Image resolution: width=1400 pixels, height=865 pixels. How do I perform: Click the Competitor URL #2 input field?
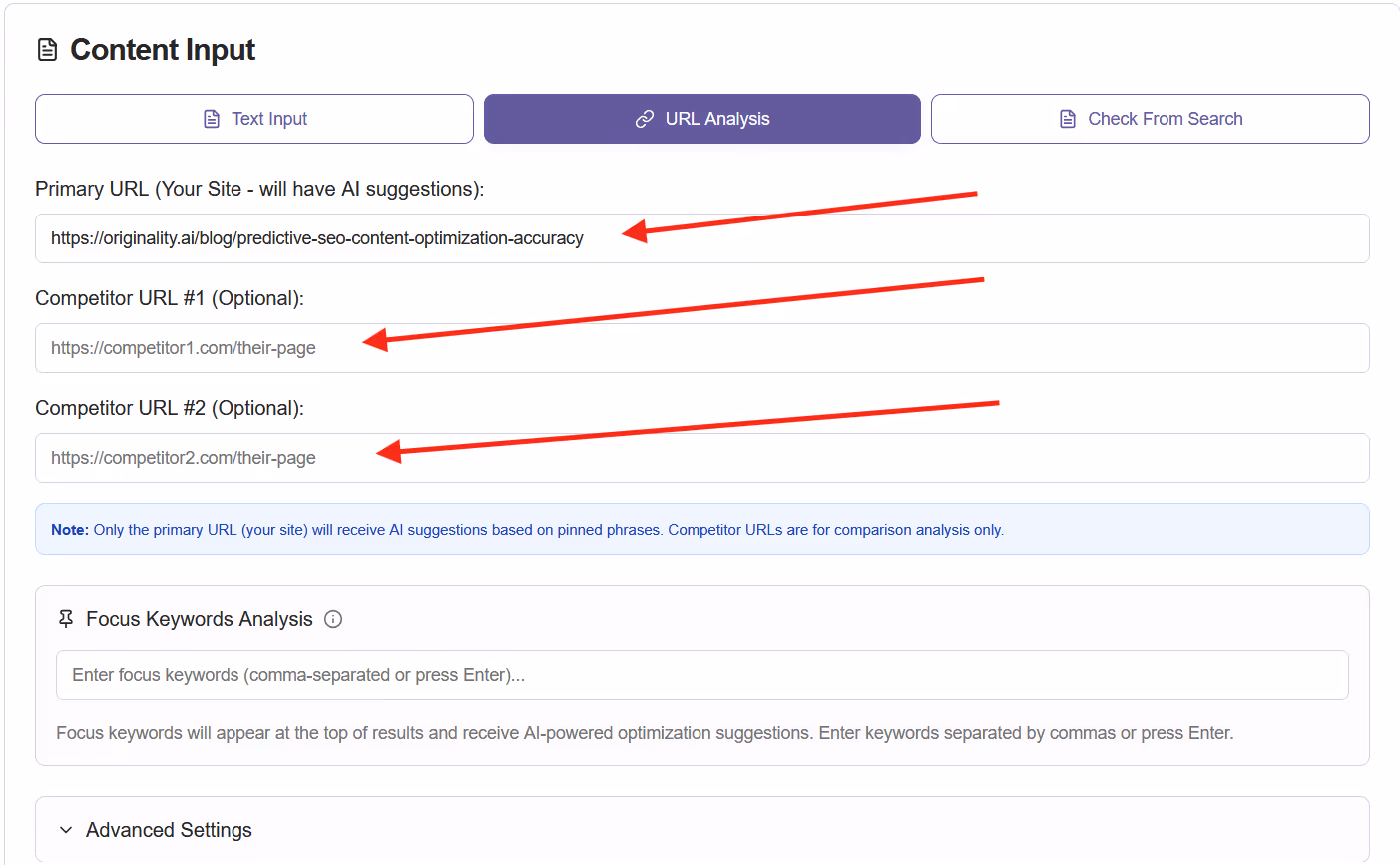[x=699, y=457]
